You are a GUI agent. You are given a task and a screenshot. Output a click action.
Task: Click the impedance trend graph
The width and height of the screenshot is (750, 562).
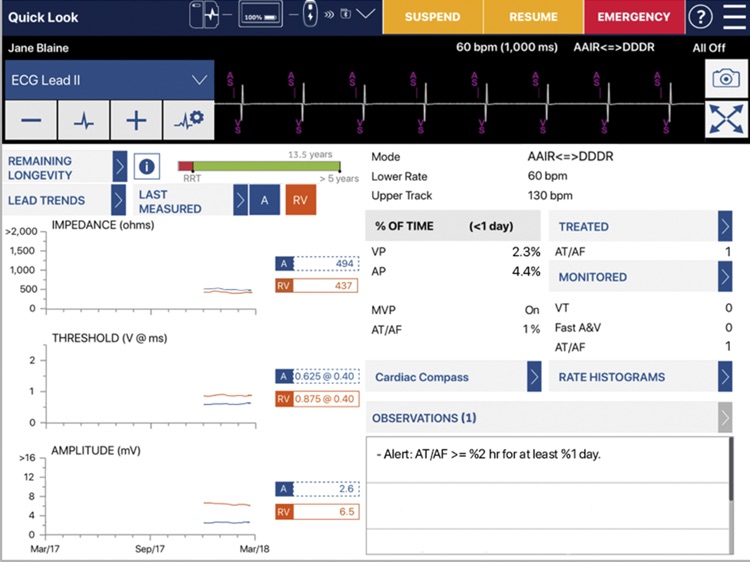pos(151,270)
